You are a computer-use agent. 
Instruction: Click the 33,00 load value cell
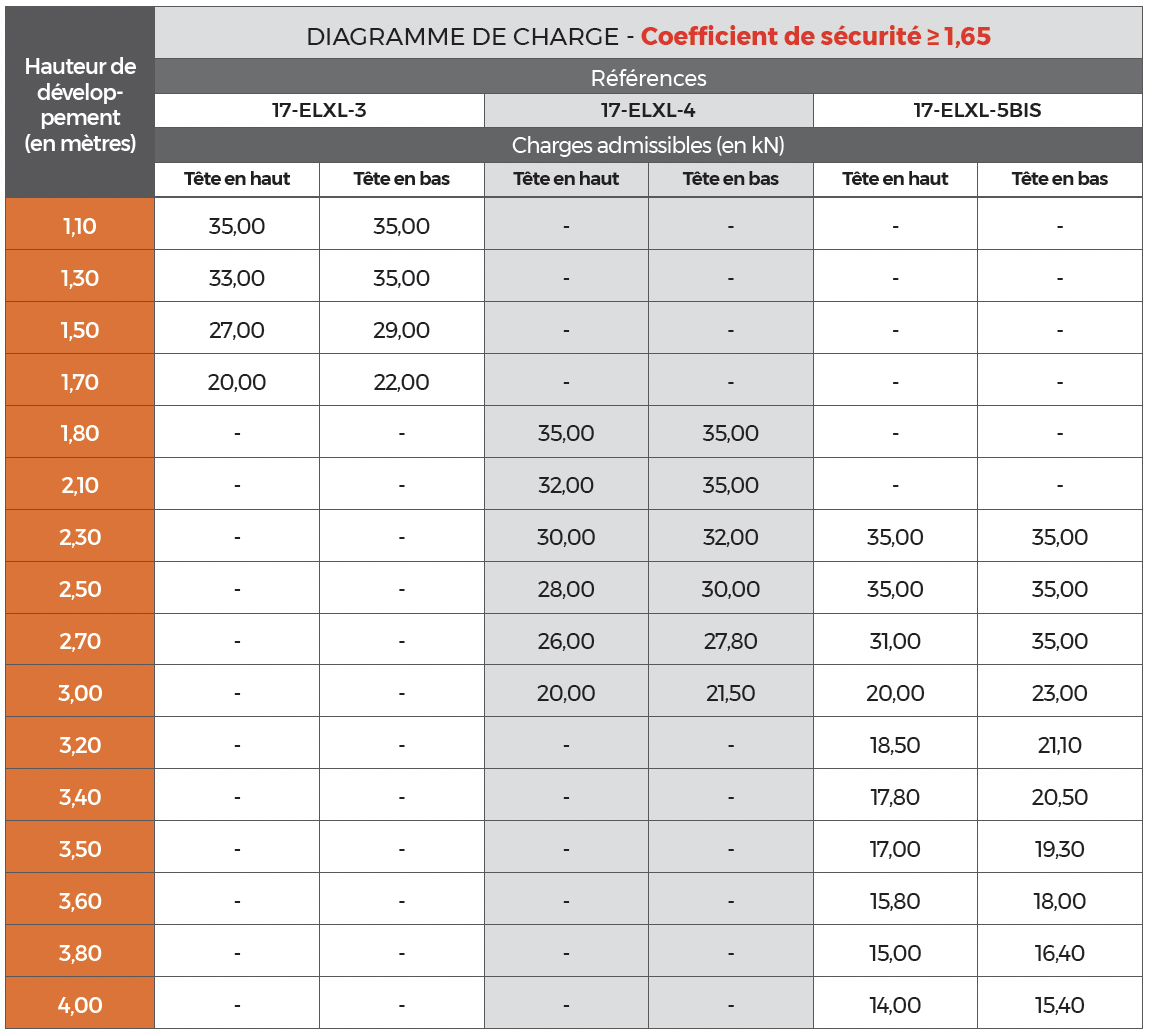[x=237, y=278]
